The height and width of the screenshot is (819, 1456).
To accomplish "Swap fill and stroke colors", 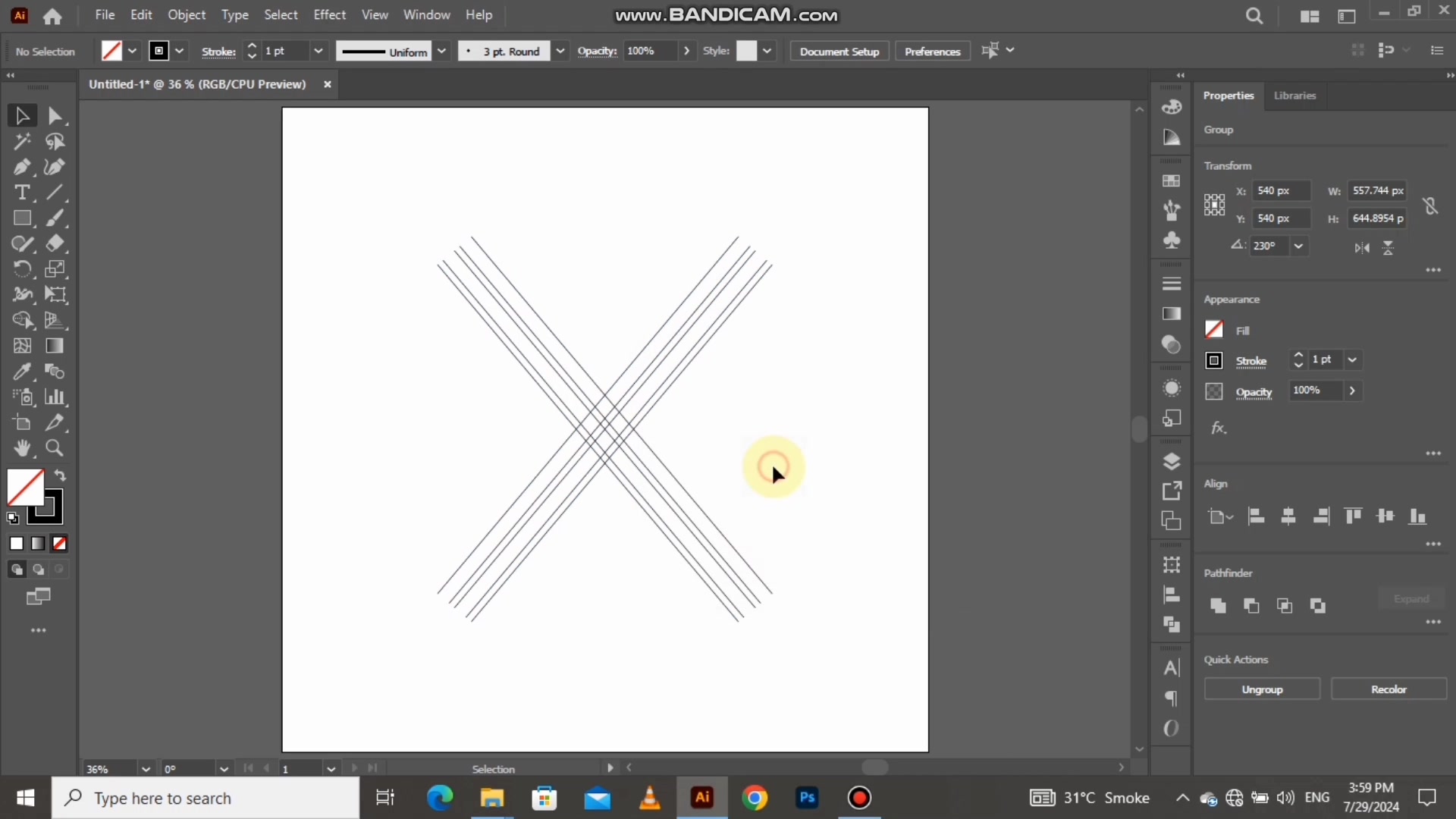I will pos(60,475).
